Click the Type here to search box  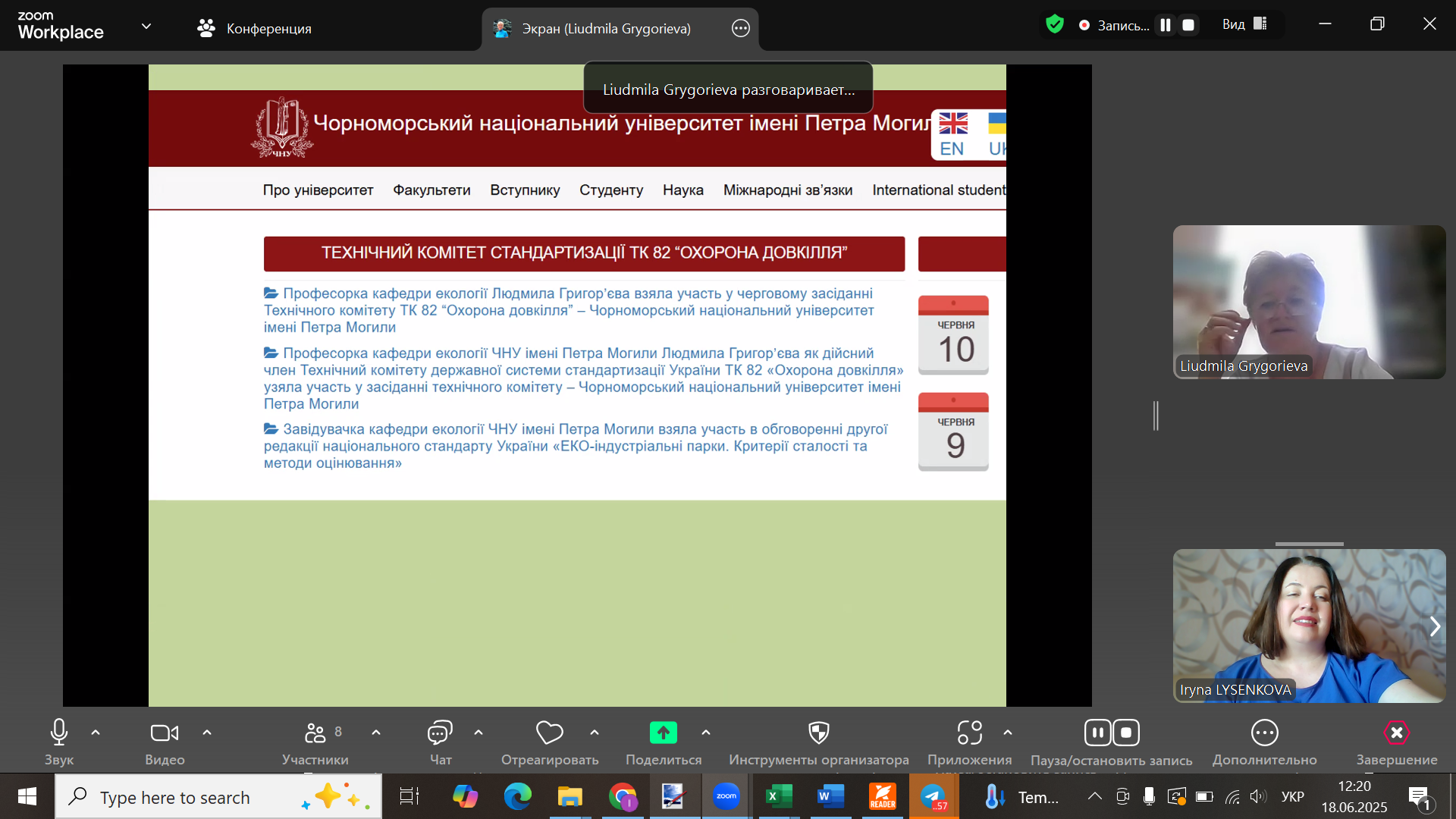[x=218, y=797]
